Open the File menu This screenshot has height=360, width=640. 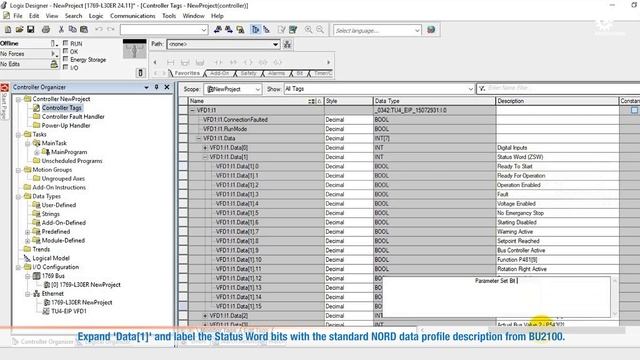tap(18, 16)
